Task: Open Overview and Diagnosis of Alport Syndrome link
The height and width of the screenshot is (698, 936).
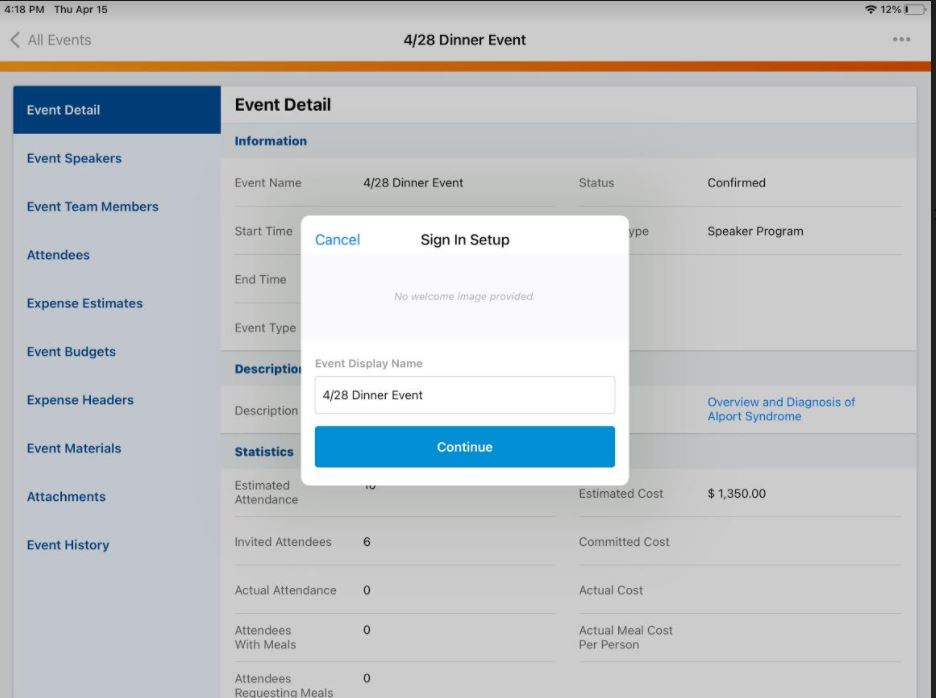Action: click(x=781, y=409)
